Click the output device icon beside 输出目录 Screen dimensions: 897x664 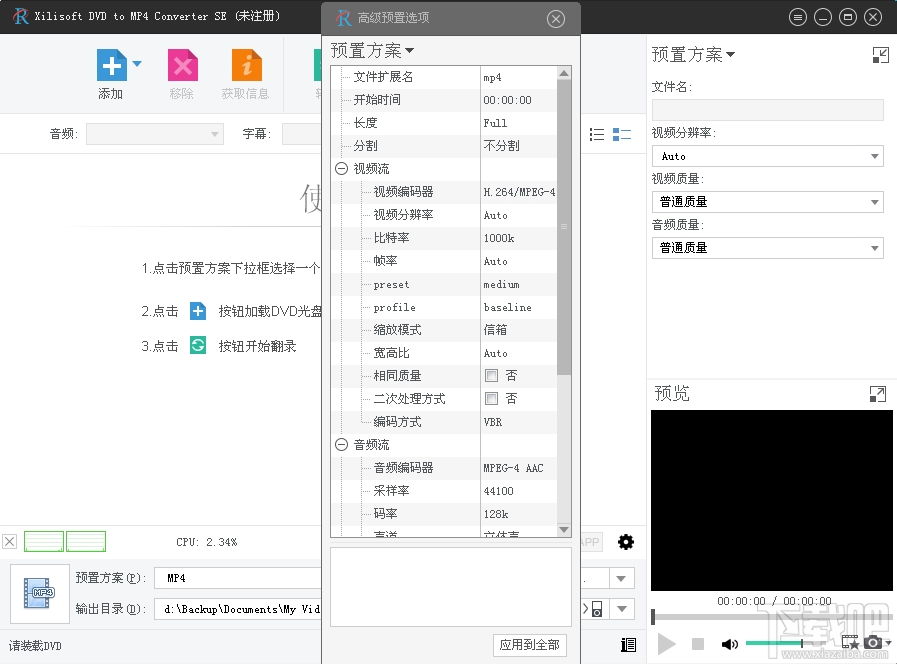[596, 609]
